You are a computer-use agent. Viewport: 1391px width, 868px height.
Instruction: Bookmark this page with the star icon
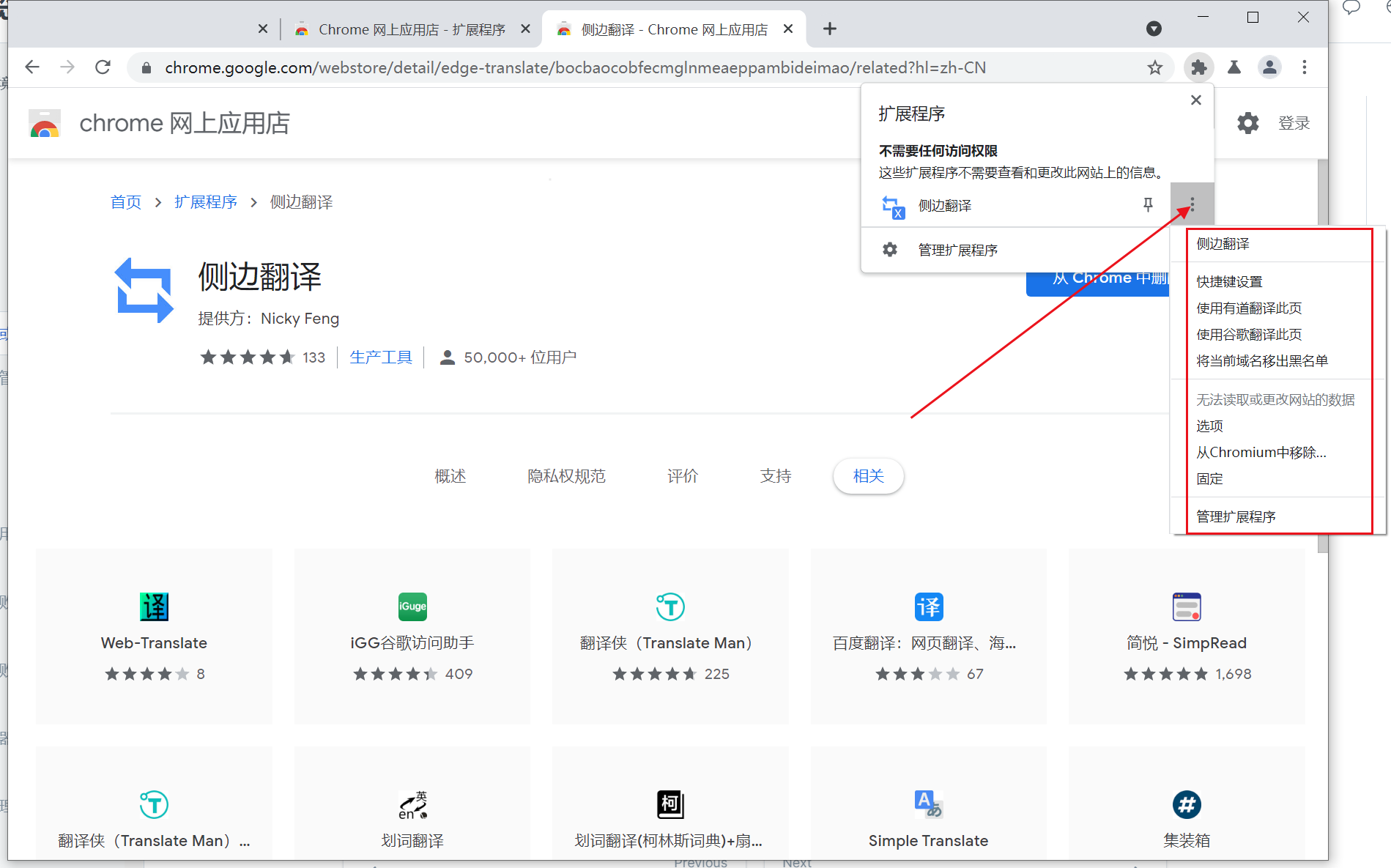[1155, 68]
